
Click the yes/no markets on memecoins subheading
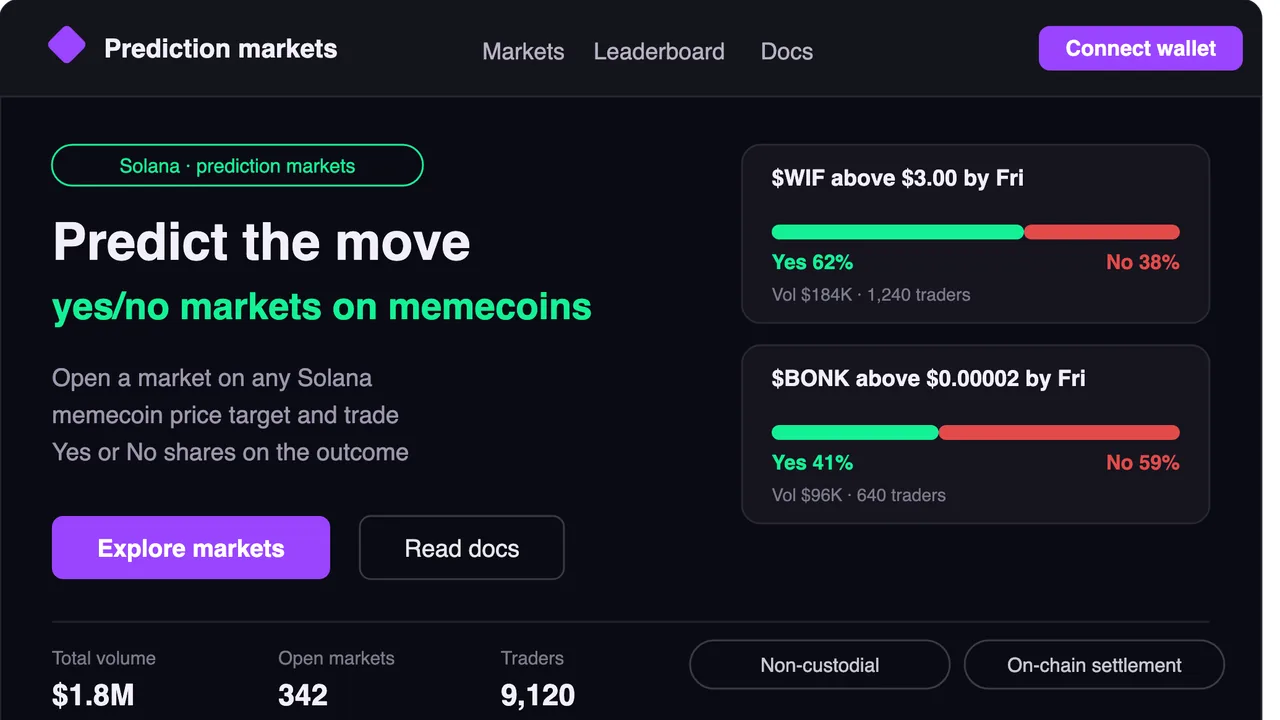322,307
